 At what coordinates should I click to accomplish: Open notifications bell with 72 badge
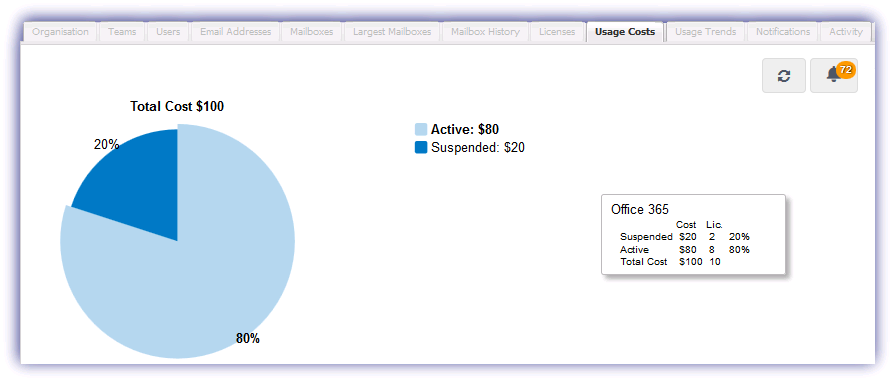834,76
